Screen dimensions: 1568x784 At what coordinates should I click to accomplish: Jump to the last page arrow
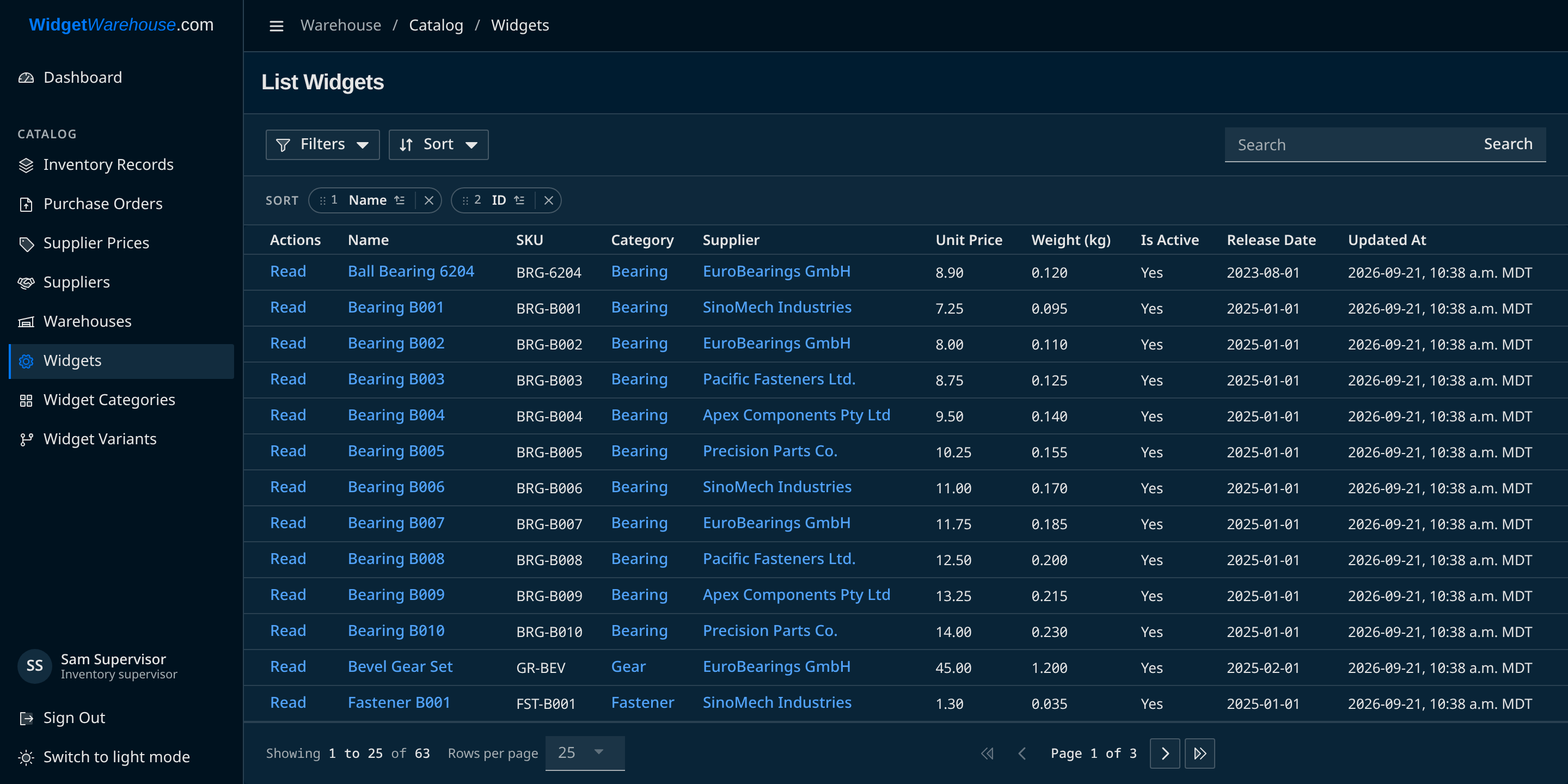tap(1199, 754)
